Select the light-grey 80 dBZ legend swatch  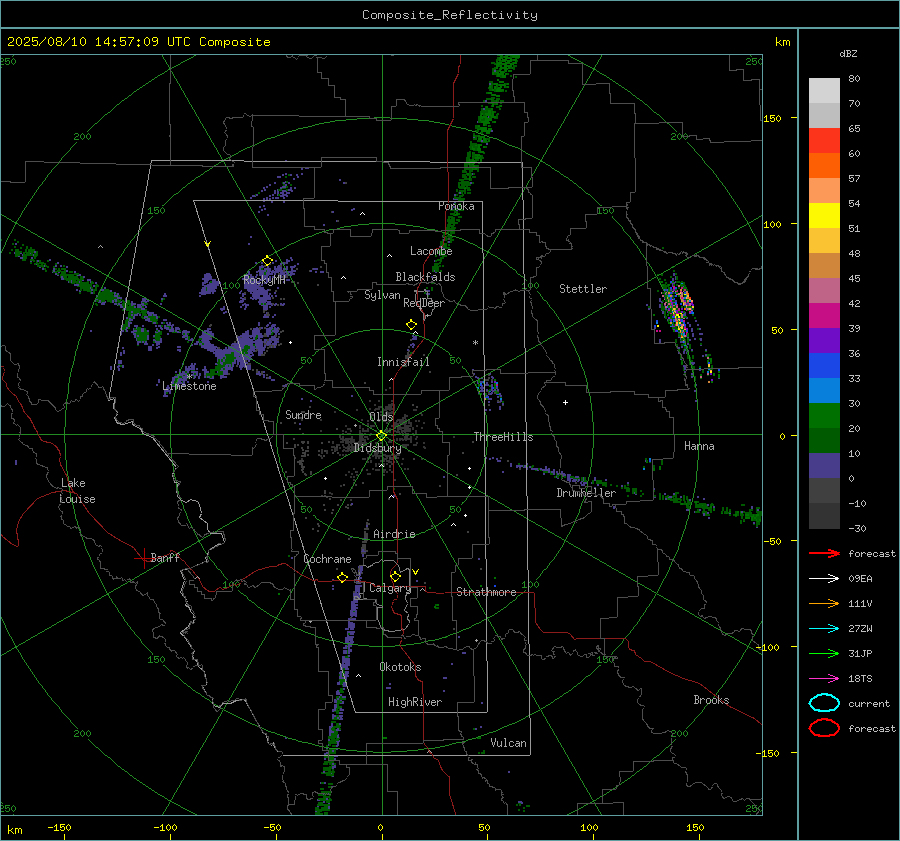click(824, 90)
